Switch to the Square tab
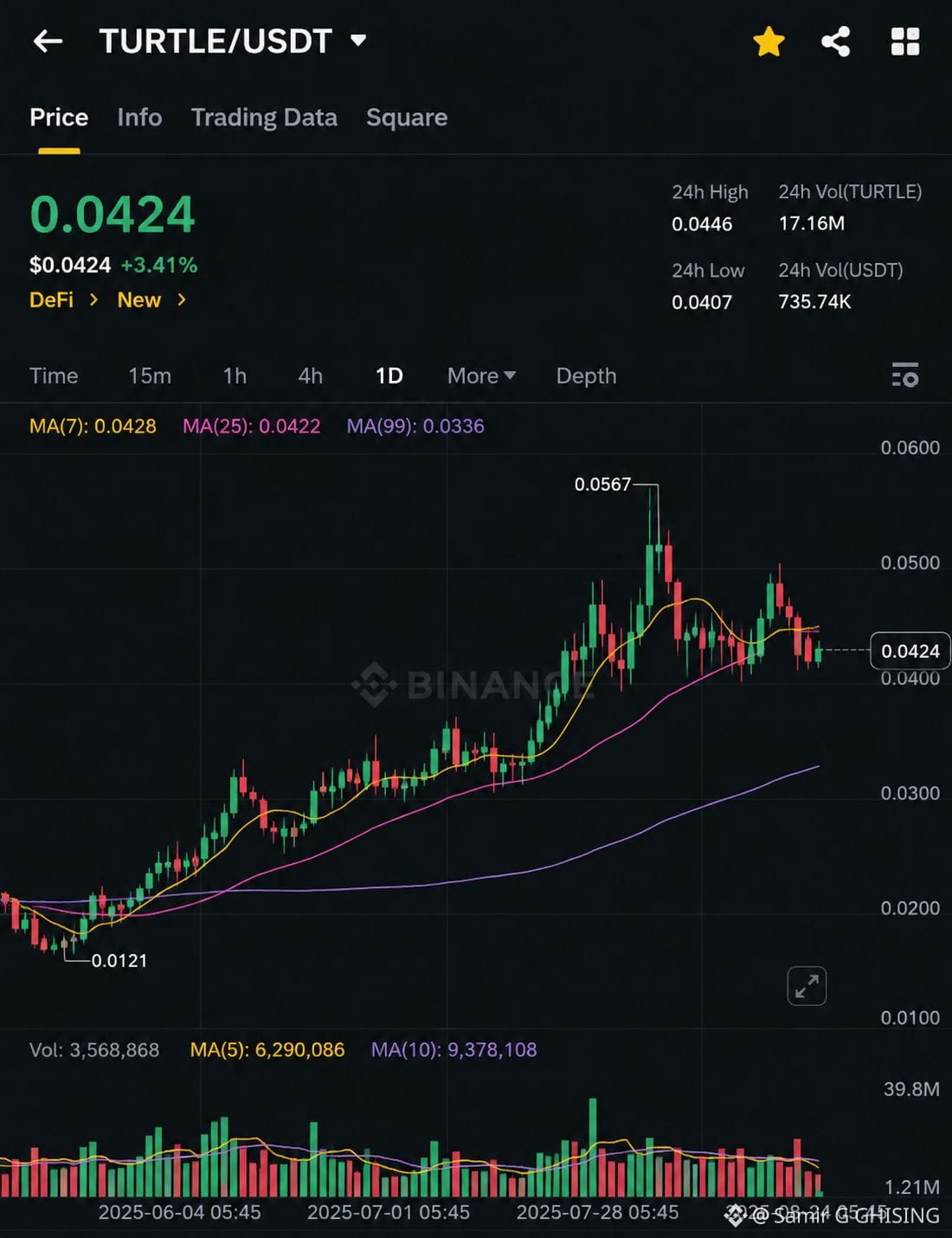Screen dimensions: 952x1238 pos(407,117)
